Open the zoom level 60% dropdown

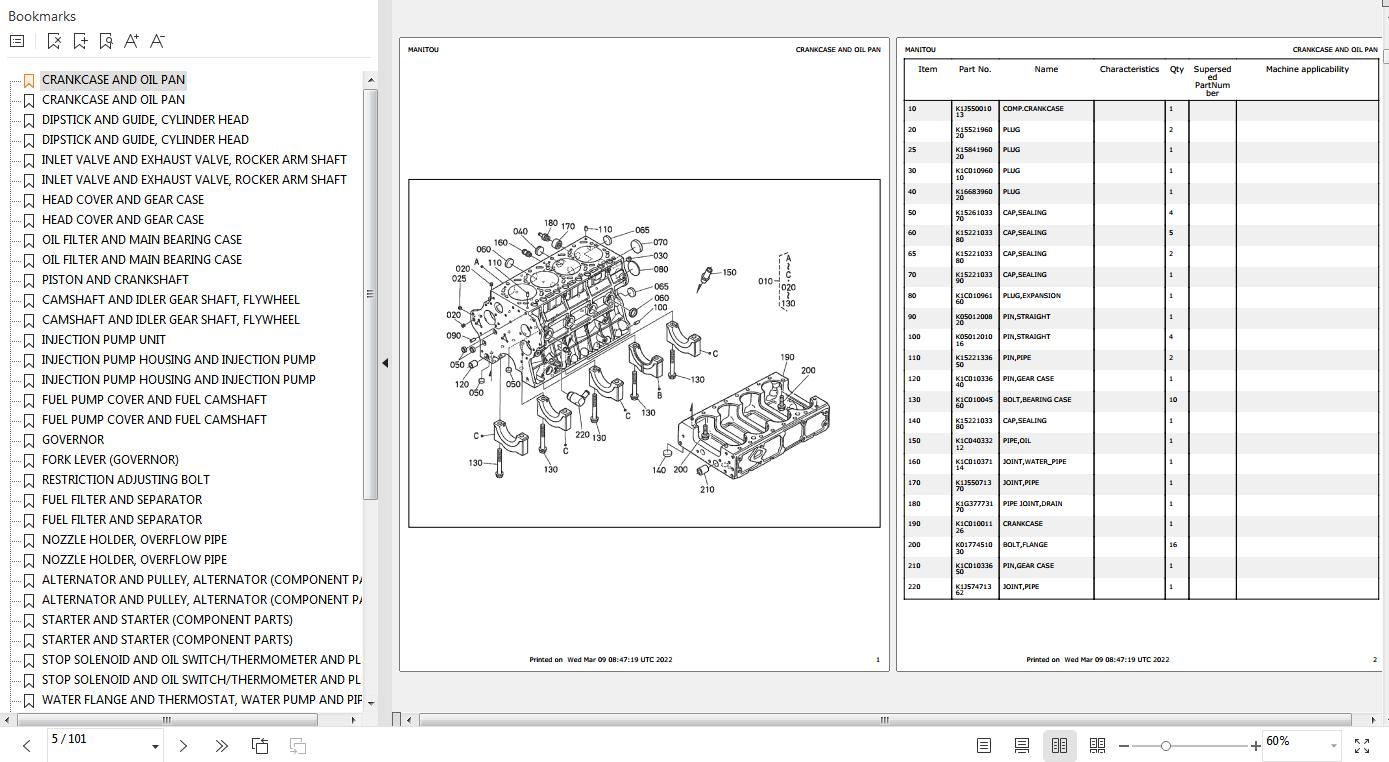pyautogui.click(x=1333, y=746)
